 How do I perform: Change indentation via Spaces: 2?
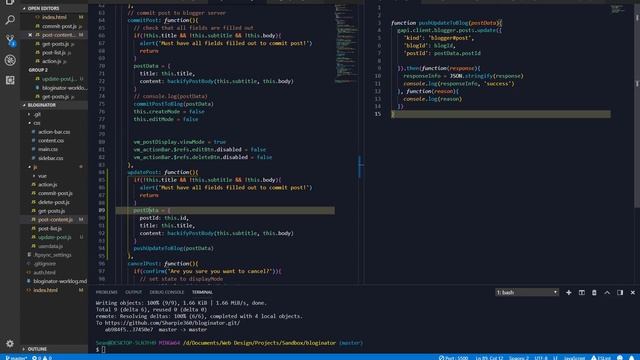click(x=518, y=358)
